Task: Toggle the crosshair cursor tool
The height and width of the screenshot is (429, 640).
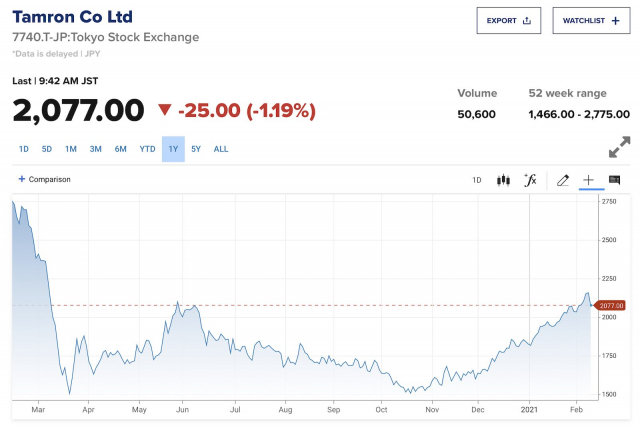Action: tap(589, 180)
